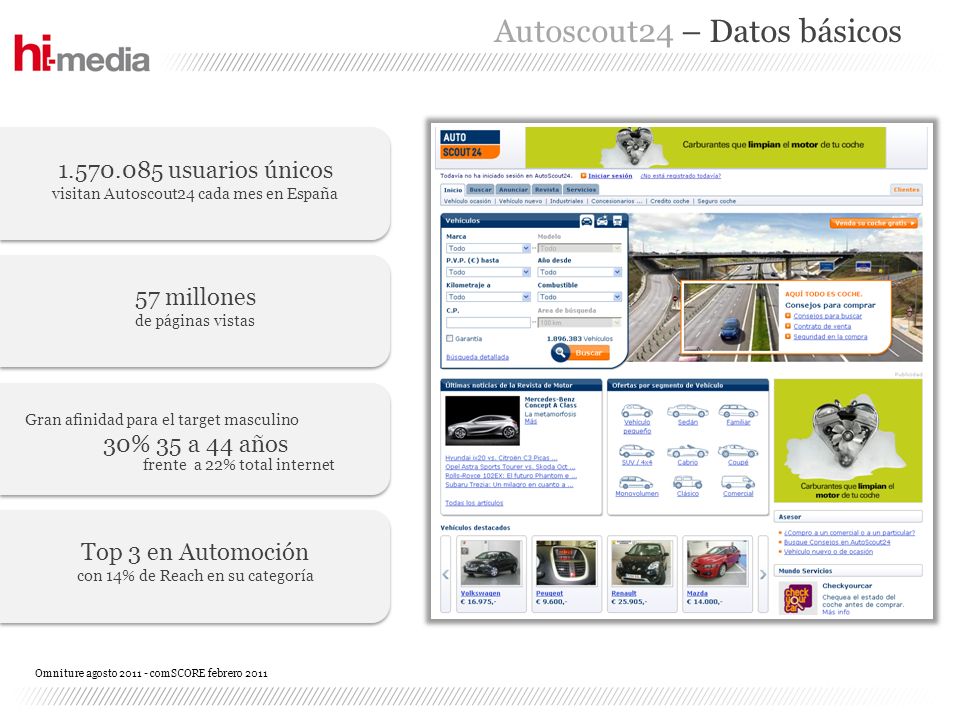Click into the C.P. postal code field
Image resolution: width=960 pixels, height=720 pixels.
tap(488, 323)
